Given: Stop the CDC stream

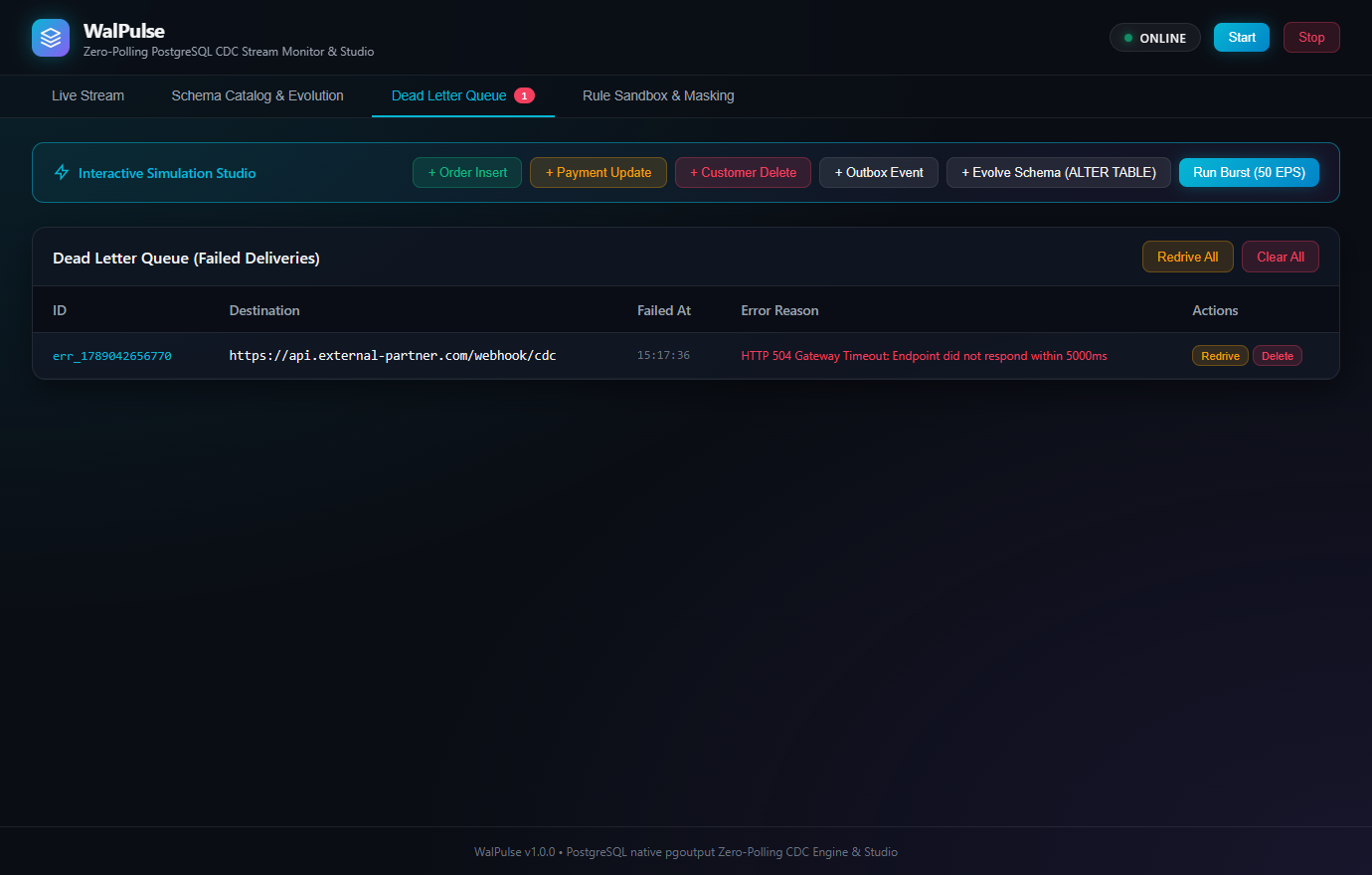Looking at the screenshot, I should (x=1311, y=38).
